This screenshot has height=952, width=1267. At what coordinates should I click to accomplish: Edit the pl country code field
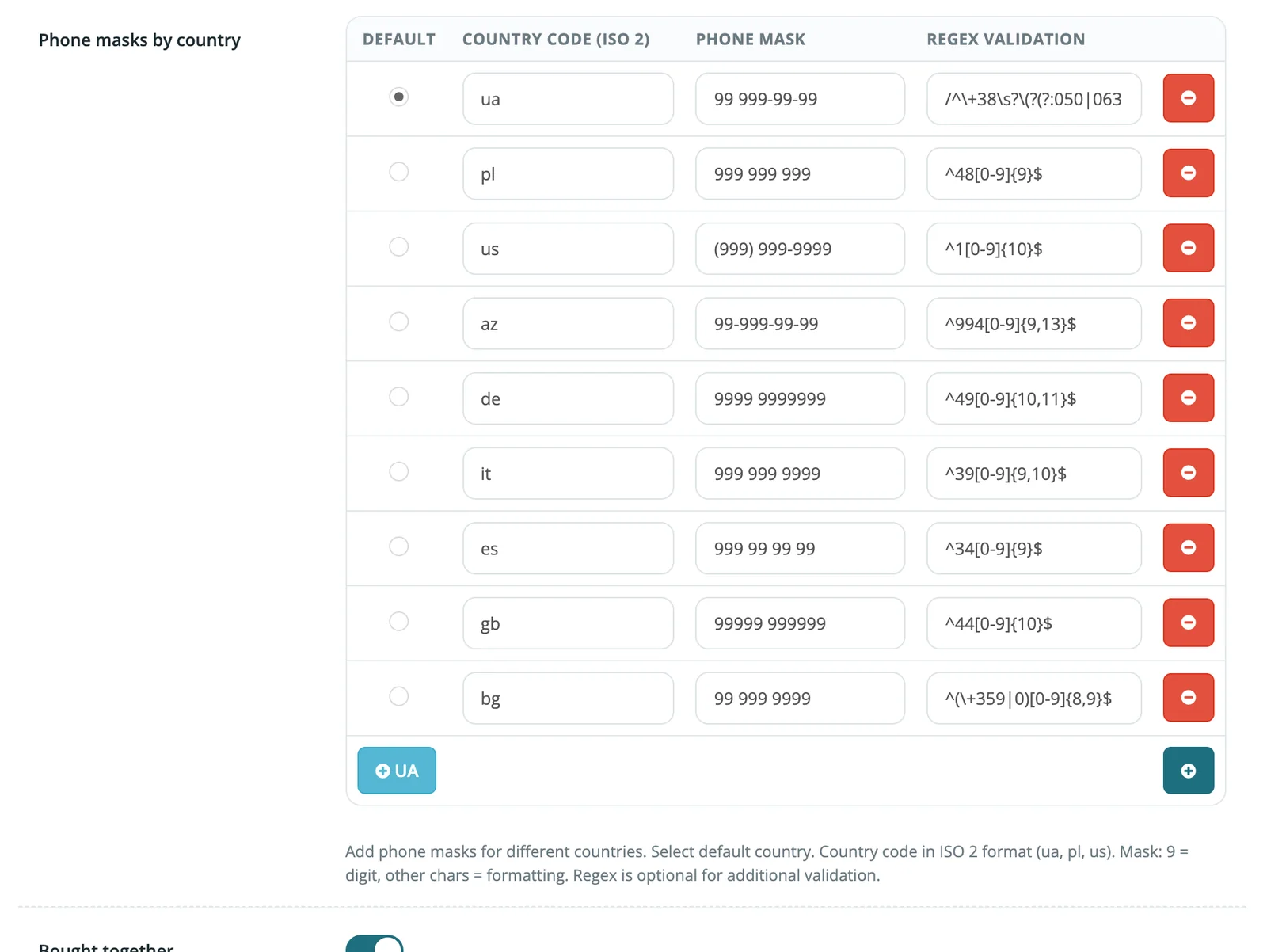[x=569, y=173]
